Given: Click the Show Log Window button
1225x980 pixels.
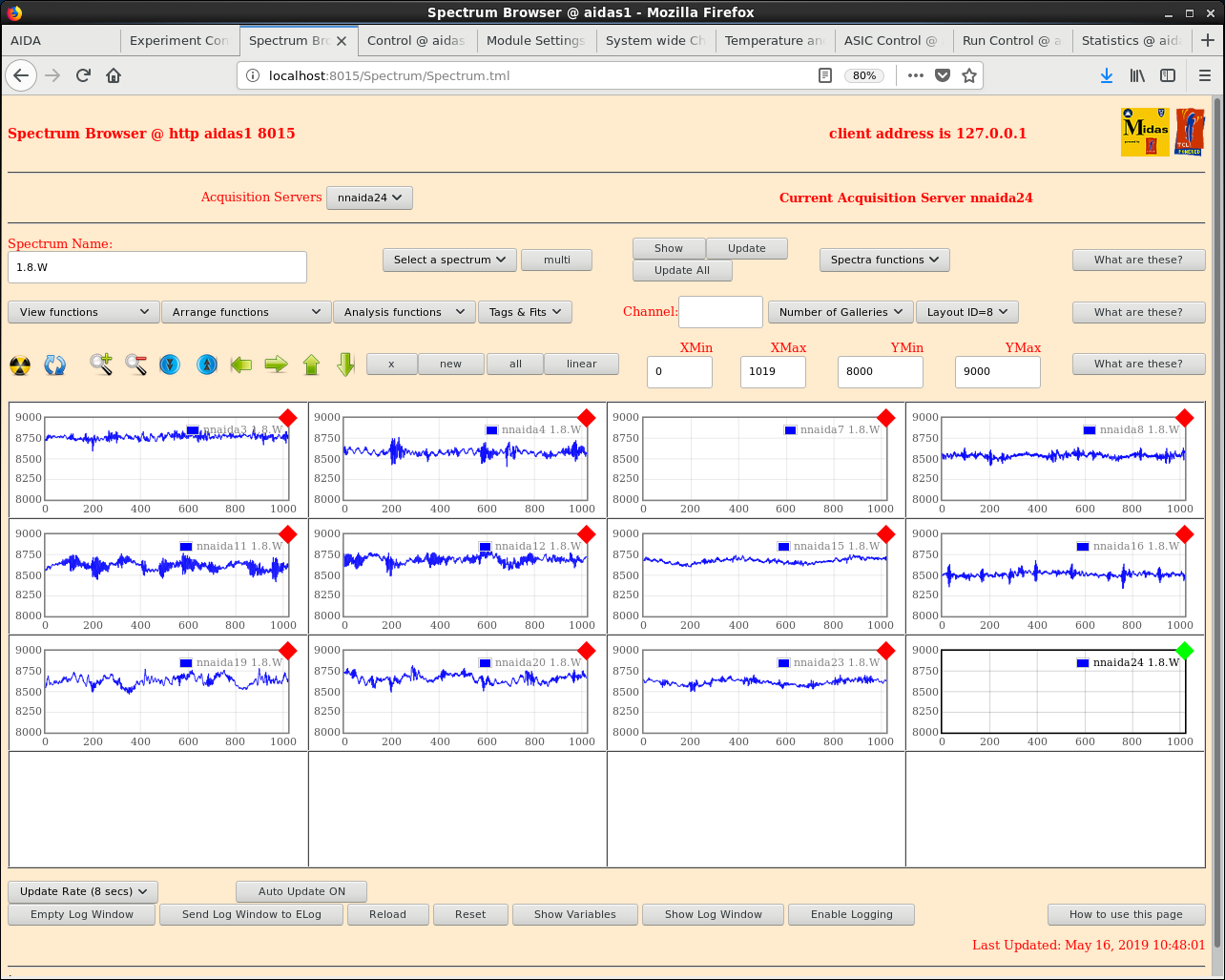Looking at the screenshot, I should pos(714,914).
